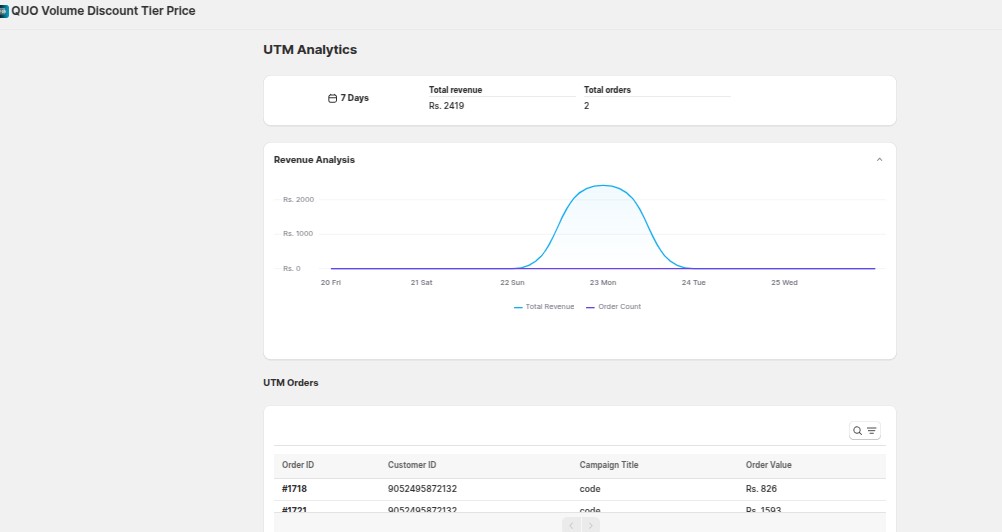Viewport: 1002px width, 532px height.
Task: Click the 23 Mon point on chart axis
Action: (x=602, y=283)
